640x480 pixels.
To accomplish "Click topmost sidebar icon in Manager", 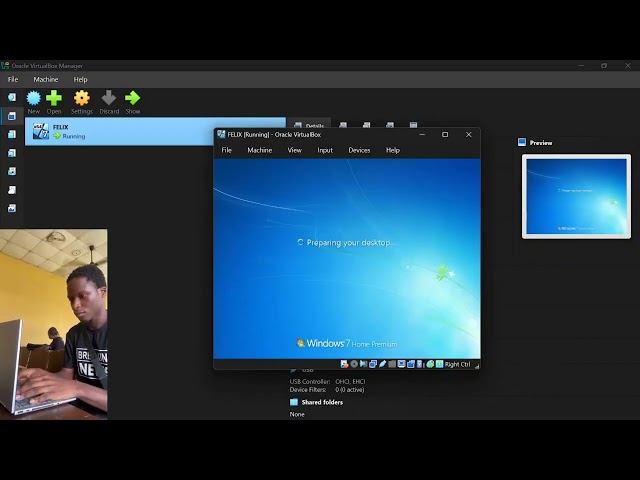I will coord(12,97).
